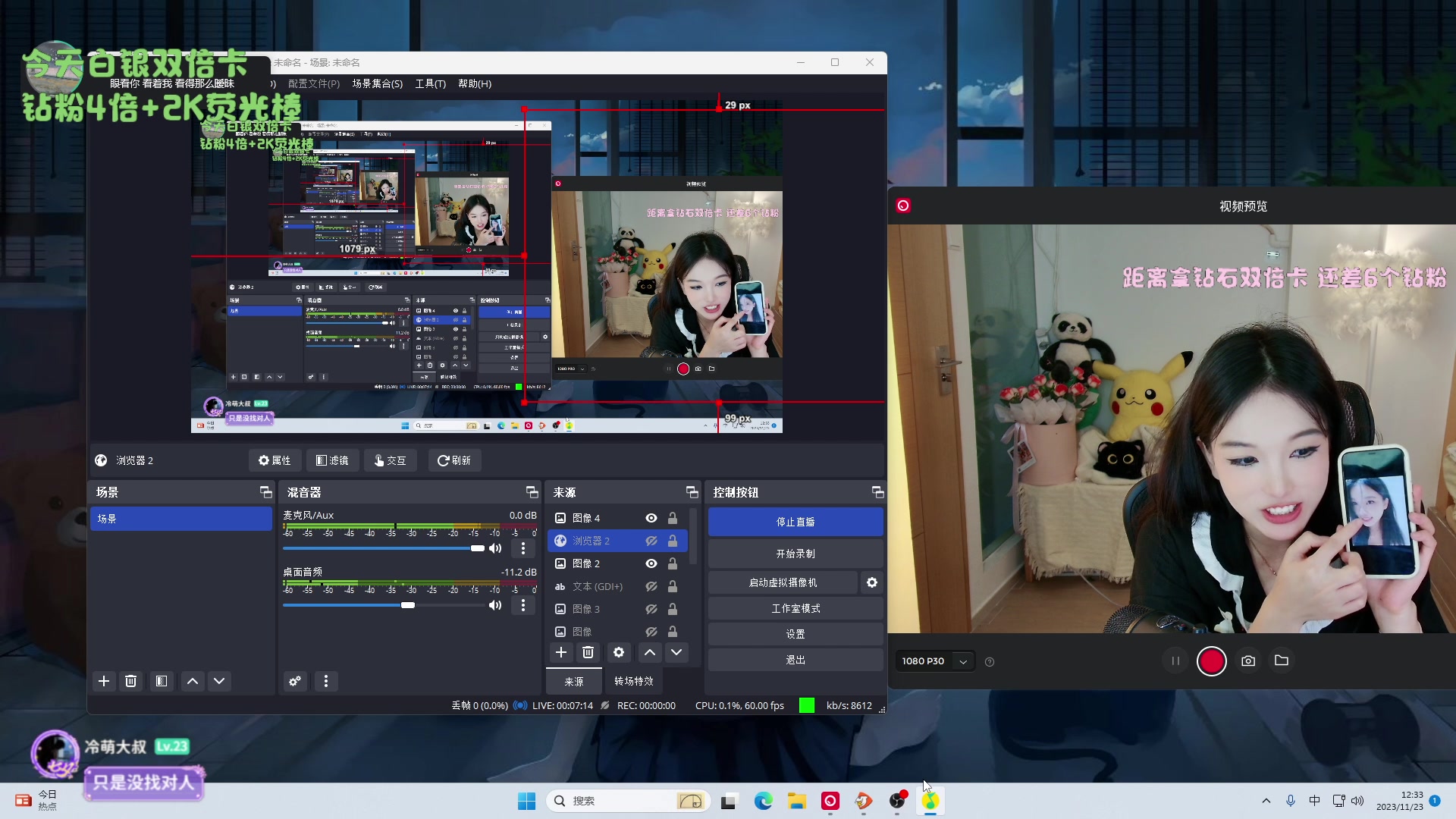Image resolution: width=1456 pixels, height=819 pixels.
Task: Add a new scene with plus button
Action: pyautogui.click(x=104, y=681)
